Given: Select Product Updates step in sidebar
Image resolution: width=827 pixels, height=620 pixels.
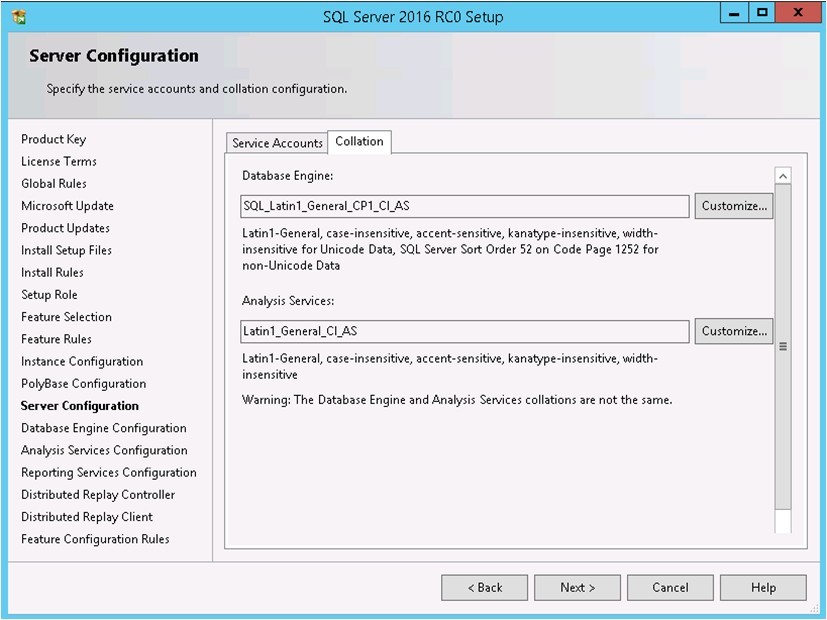Looking at the screenshot, I should (65, 228).
